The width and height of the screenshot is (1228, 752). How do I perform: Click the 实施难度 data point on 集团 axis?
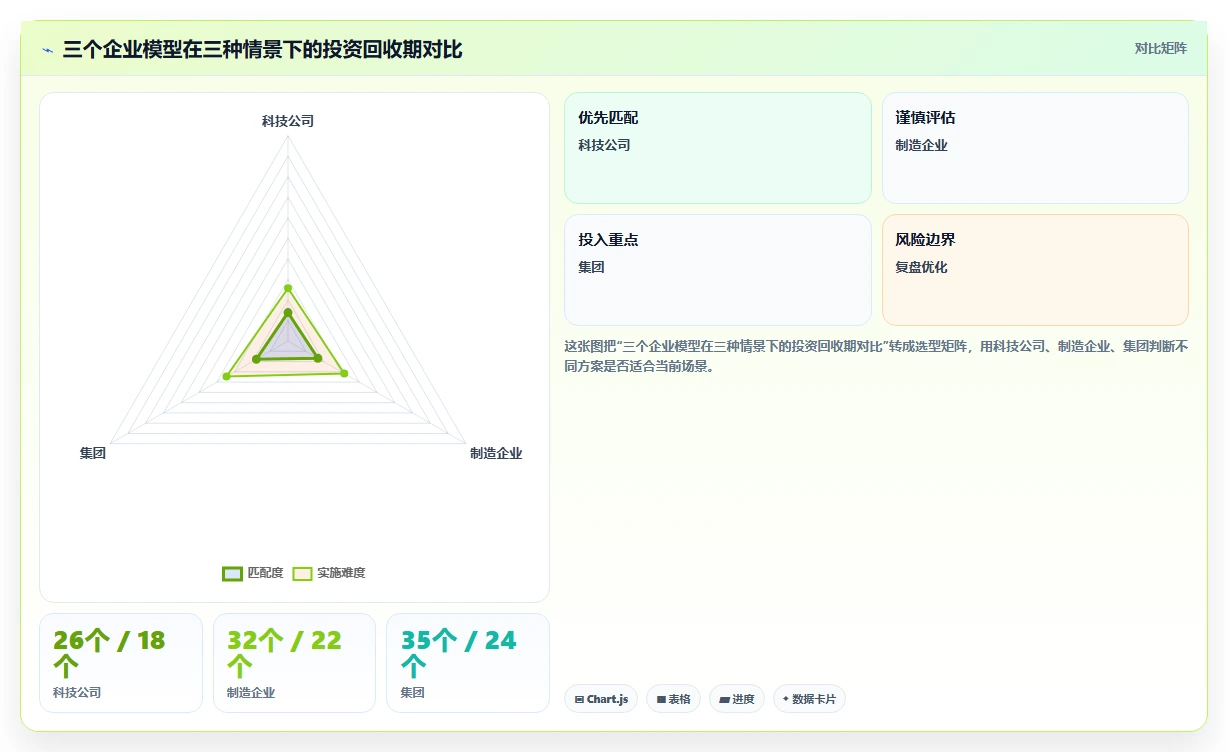(x=226, y=376)
